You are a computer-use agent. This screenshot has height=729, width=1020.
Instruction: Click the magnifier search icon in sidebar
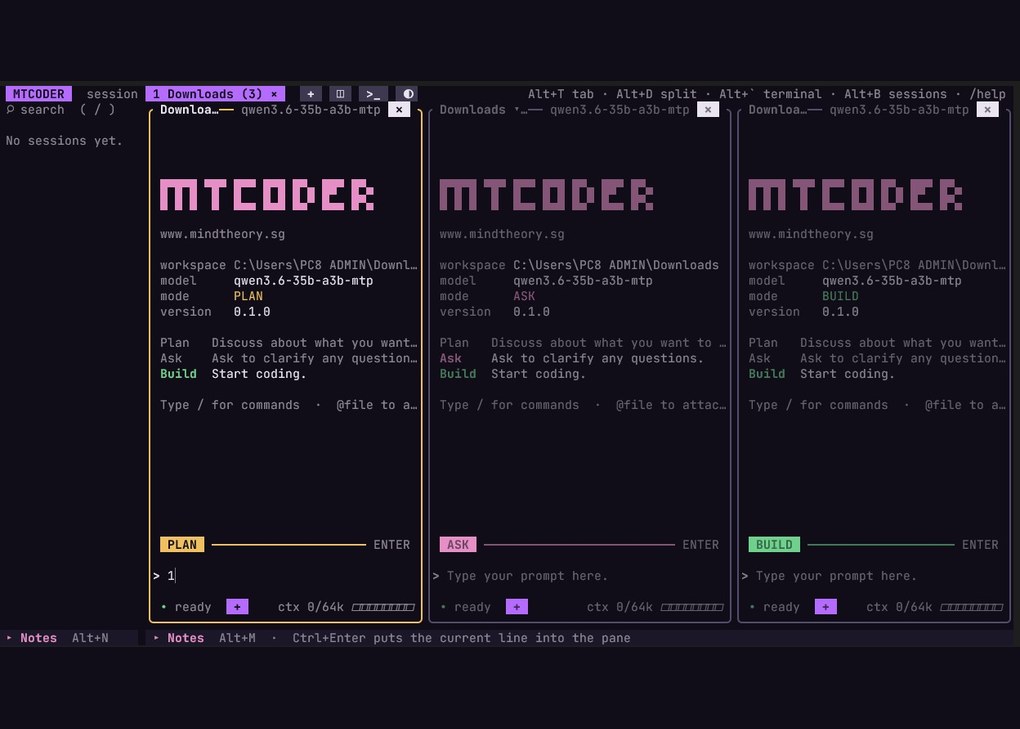coord(10,109)
